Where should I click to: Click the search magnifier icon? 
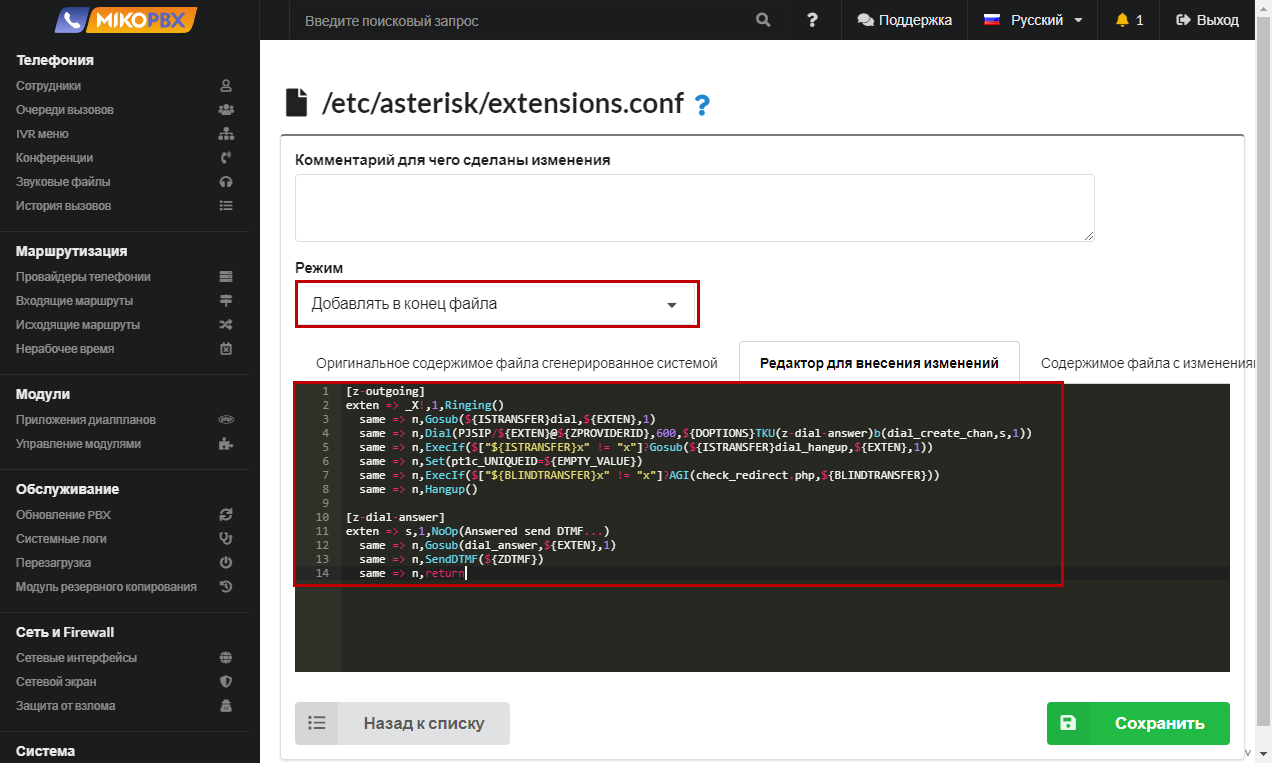763,20
